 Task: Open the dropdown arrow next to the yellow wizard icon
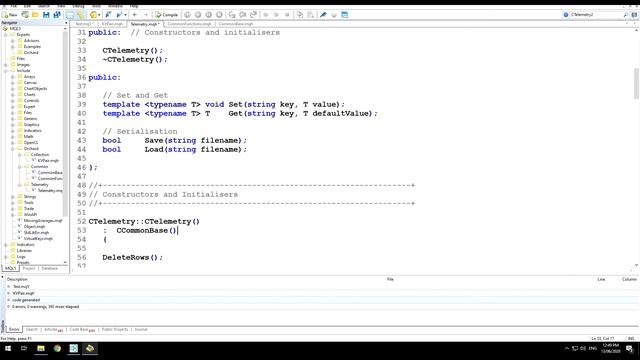pyautogui.click(x=99, y=15)
